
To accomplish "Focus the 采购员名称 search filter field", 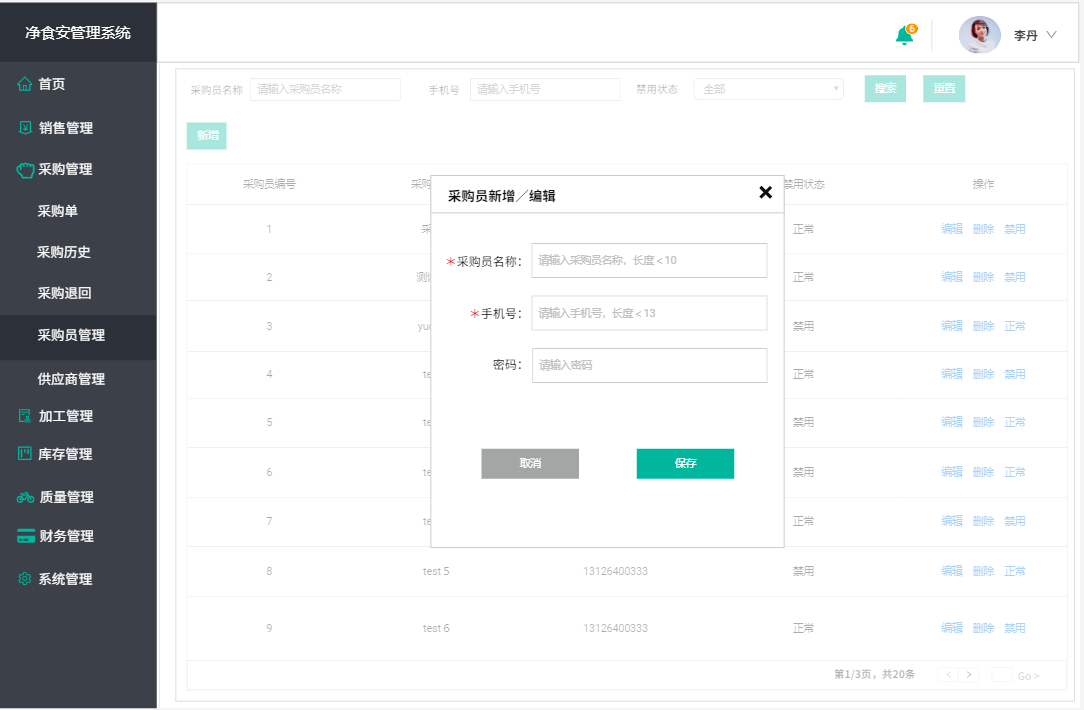I will [326, 89].
